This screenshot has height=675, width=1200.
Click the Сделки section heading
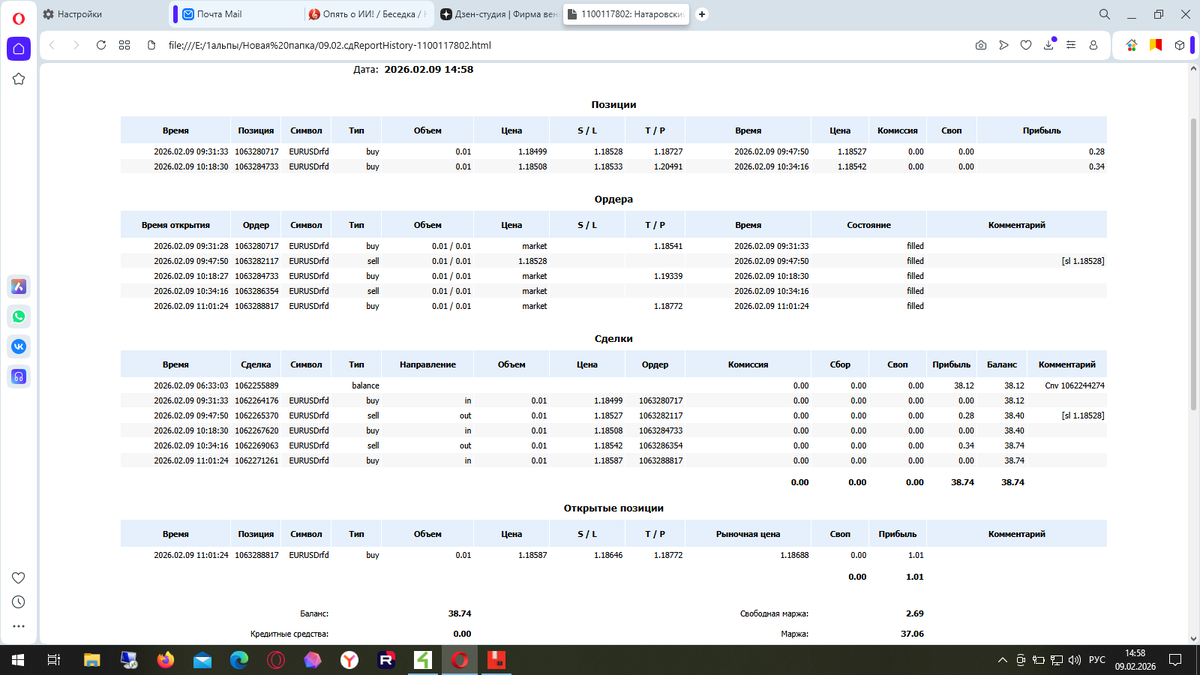614,339
